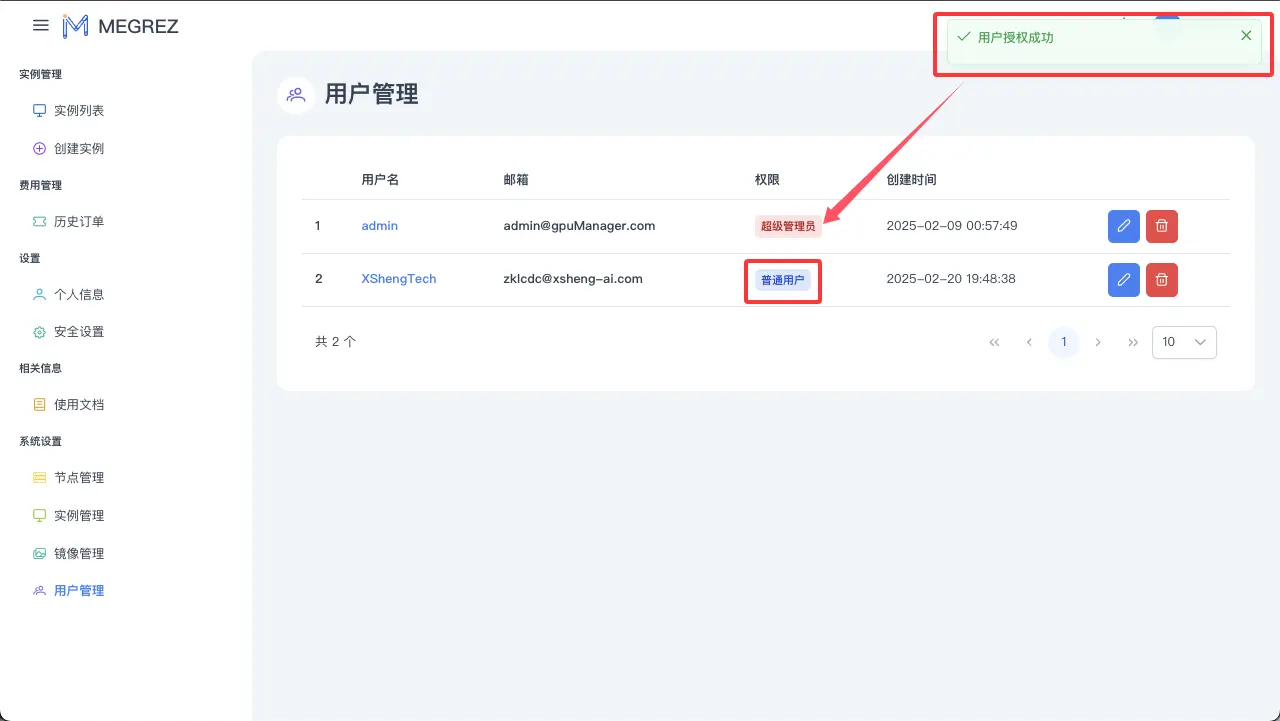Image resolution: width=1280 pixels, height=721 pixels.
Task: Select page 1 in pagination
Action: [x=1063, y=342]
